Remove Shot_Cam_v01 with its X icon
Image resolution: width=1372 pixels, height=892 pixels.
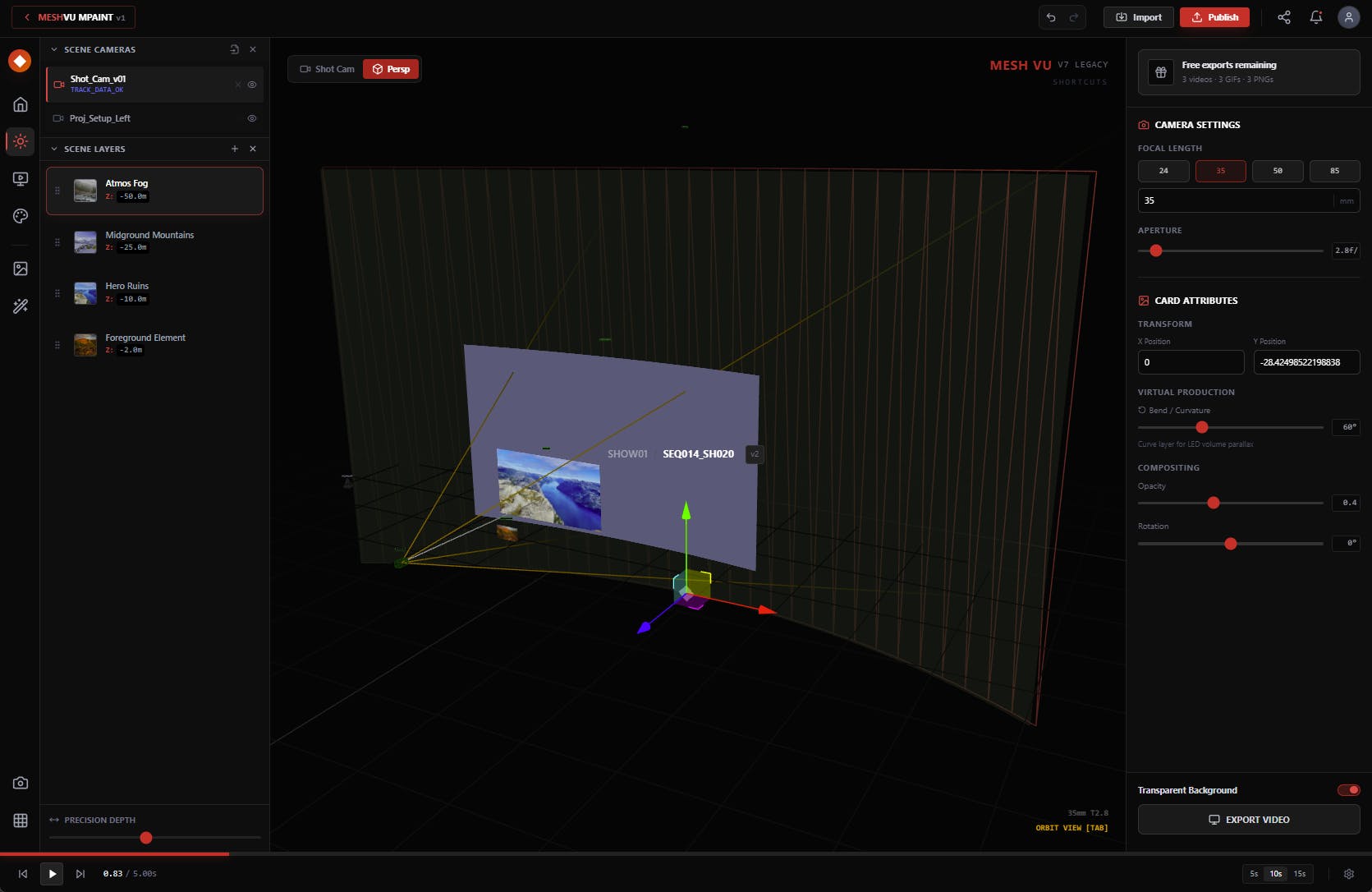(x=238, y=85)
